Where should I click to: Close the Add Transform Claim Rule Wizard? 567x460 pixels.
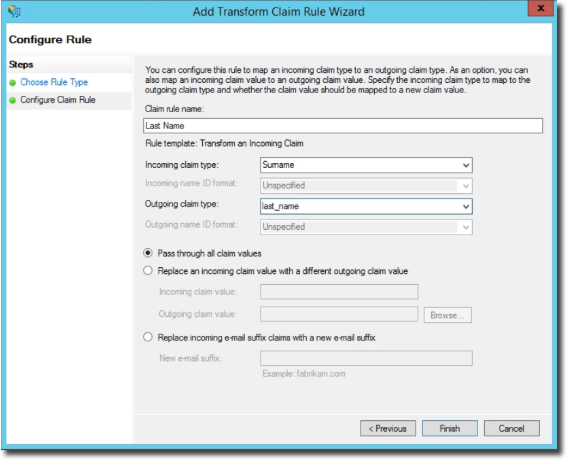(541, 8)
